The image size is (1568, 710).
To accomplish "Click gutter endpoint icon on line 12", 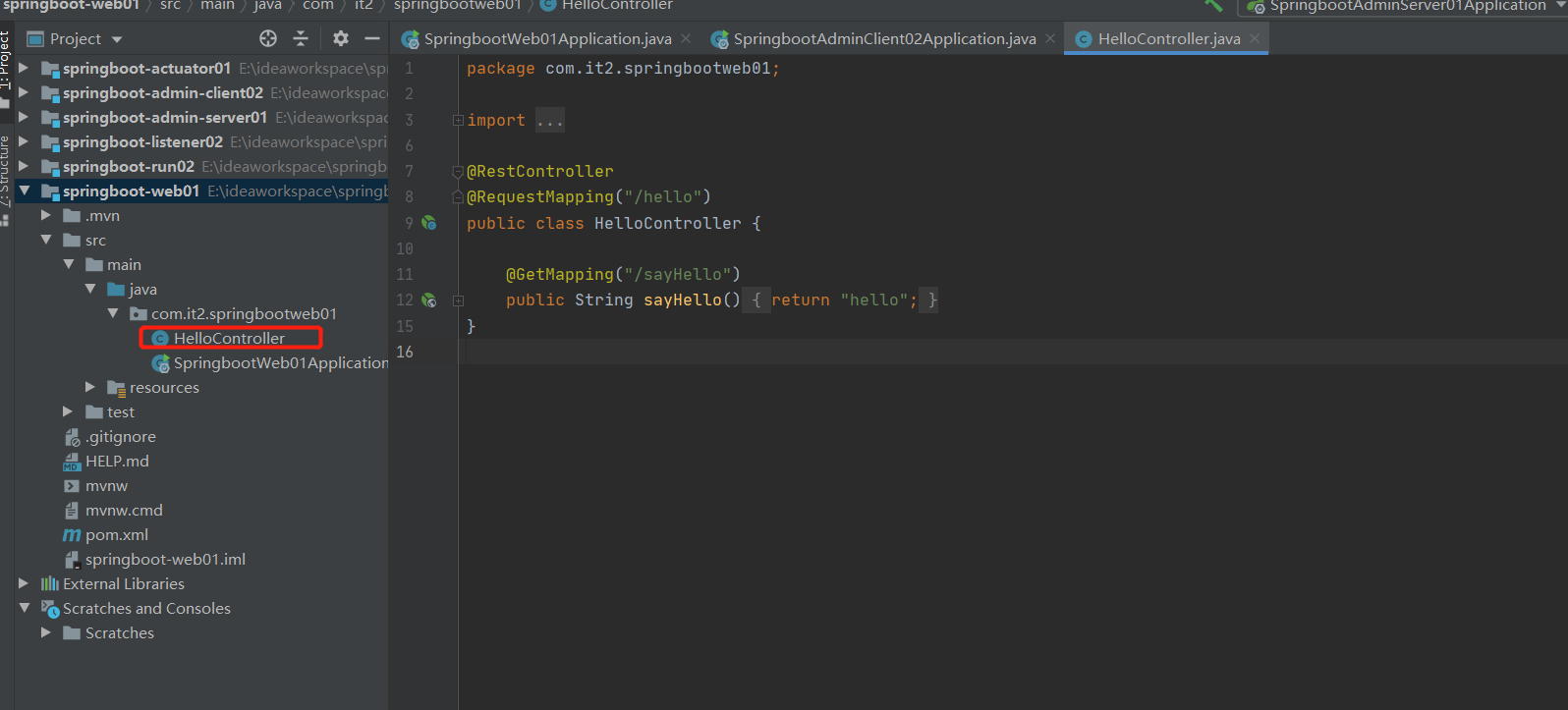I will pos(429,300).
